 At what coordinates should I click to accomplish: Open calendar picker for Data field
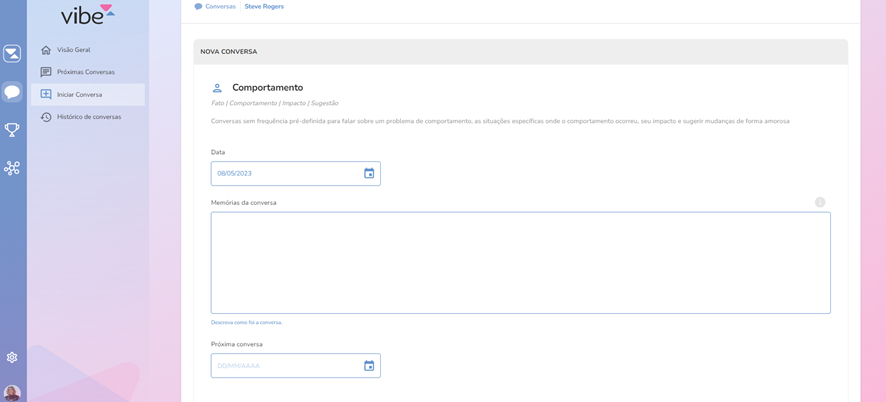click(x=369, y=174)
